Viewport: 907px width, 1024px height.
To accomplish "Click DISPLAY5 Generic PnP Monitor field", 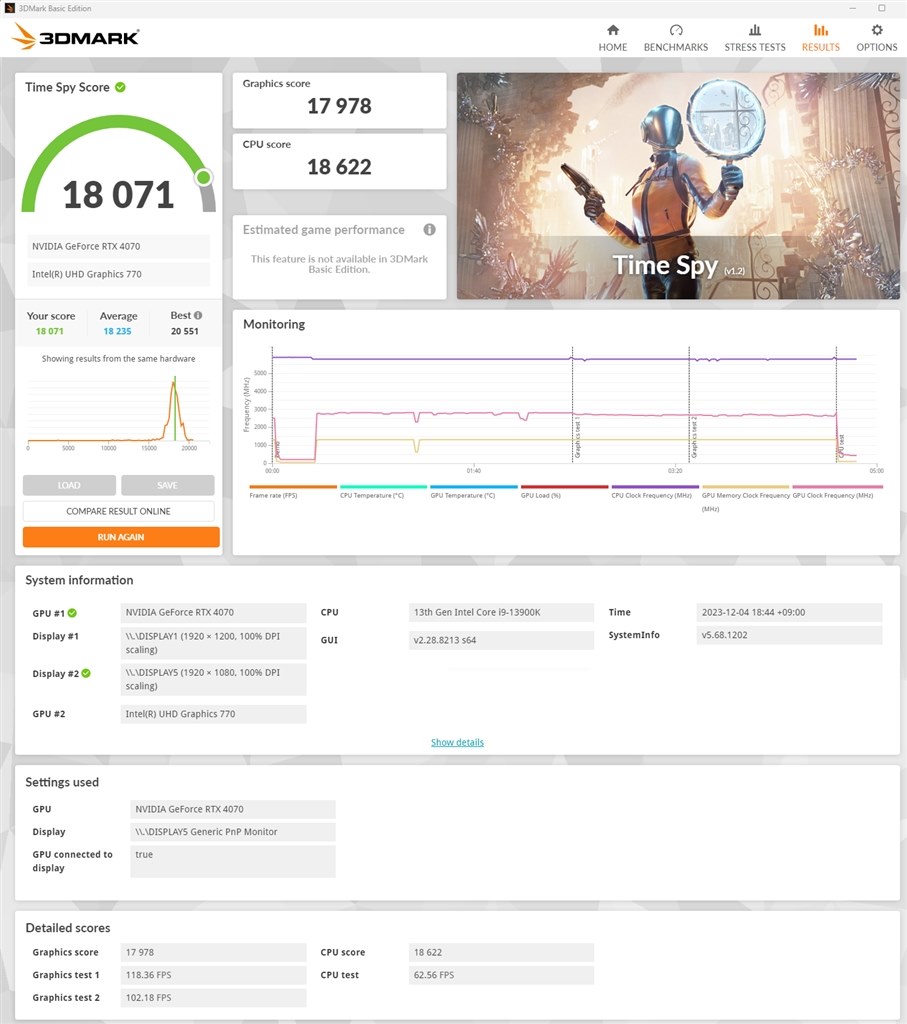I will [x=232, y=831].
